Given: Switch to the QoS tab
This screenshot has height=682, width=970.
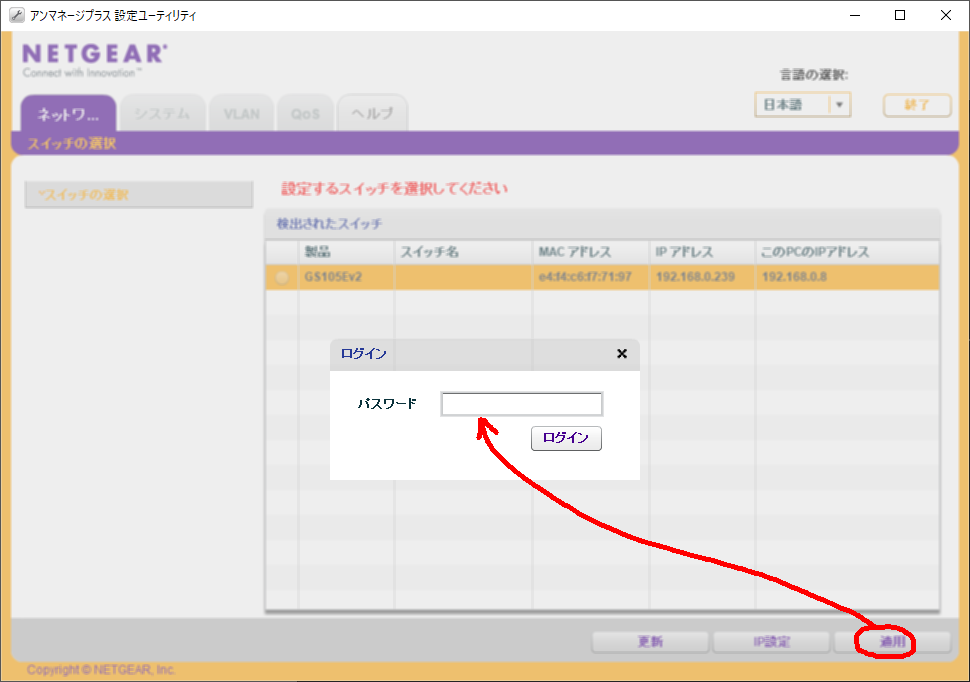Looking at the screenshot, I should point(305,114).
